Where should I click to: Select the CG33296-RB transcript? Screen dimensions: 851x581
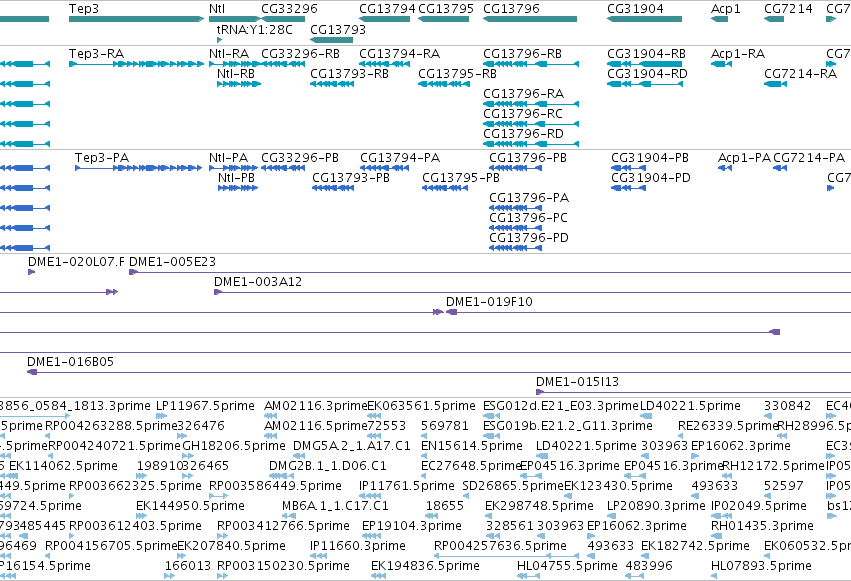[283, 64]
